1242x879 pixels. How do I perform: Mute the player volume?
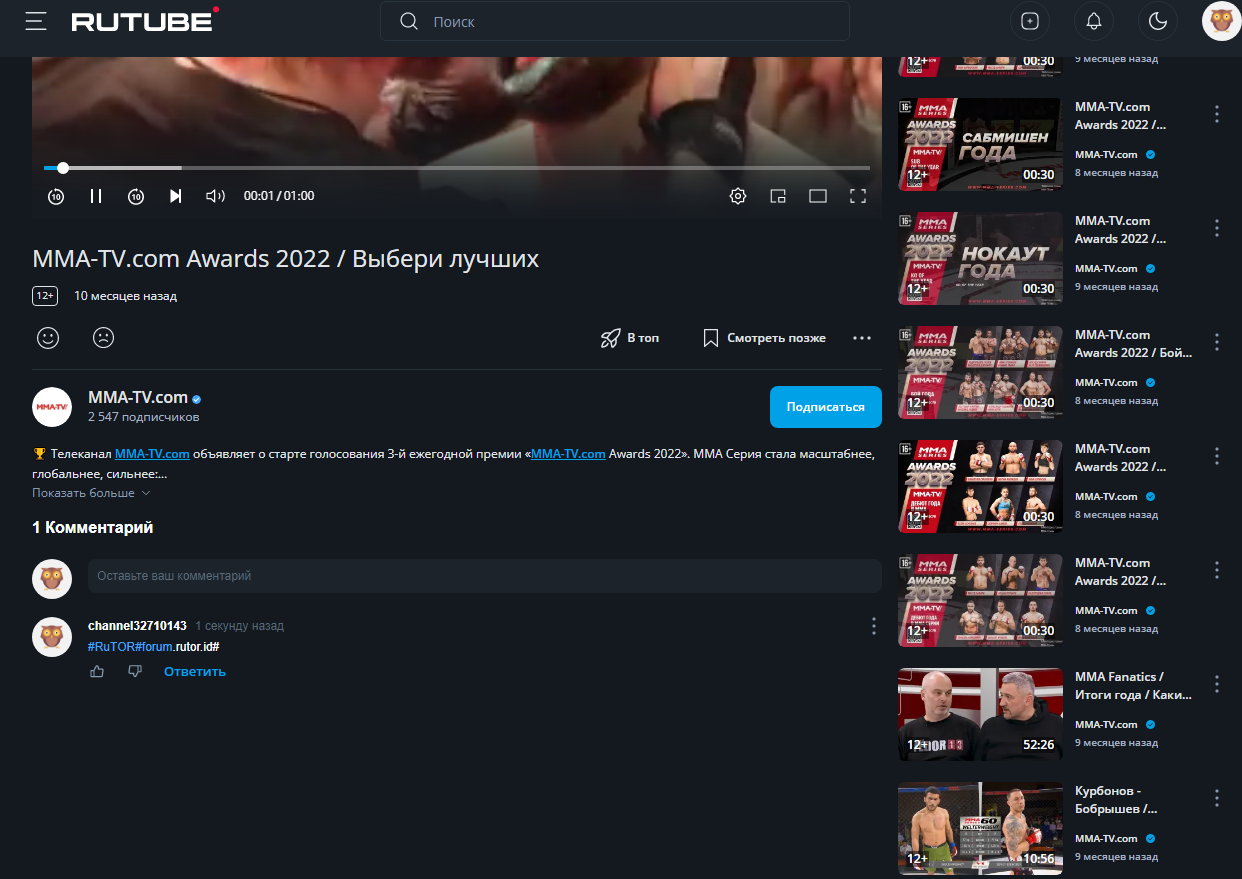point(215,196)
